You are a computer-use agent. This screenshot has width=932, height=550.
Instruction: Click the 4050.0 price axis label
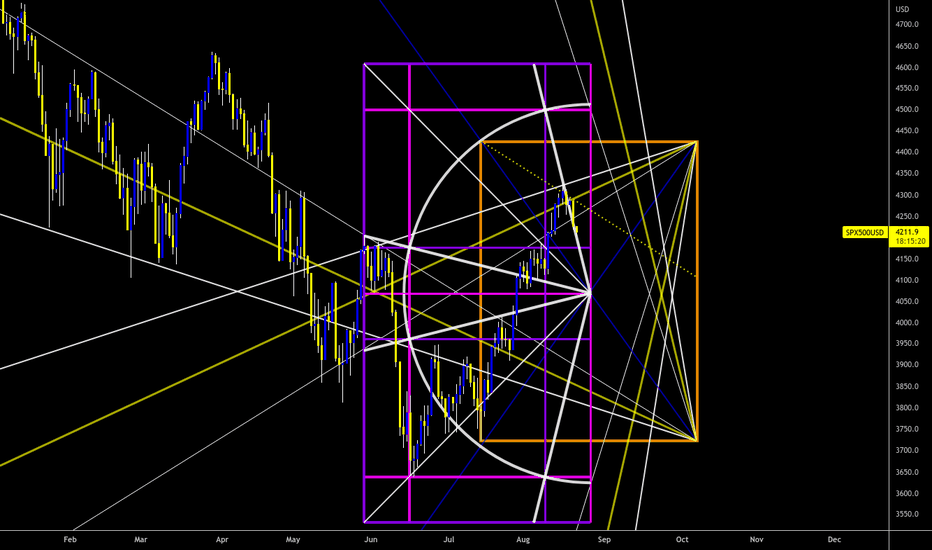[907, 301]
